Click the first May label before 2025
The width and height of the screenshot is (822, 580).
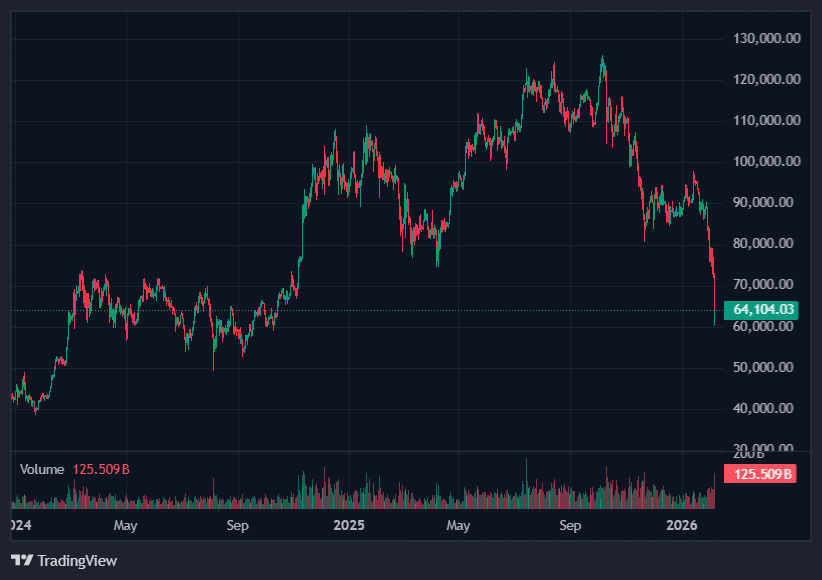pos(125,525)
